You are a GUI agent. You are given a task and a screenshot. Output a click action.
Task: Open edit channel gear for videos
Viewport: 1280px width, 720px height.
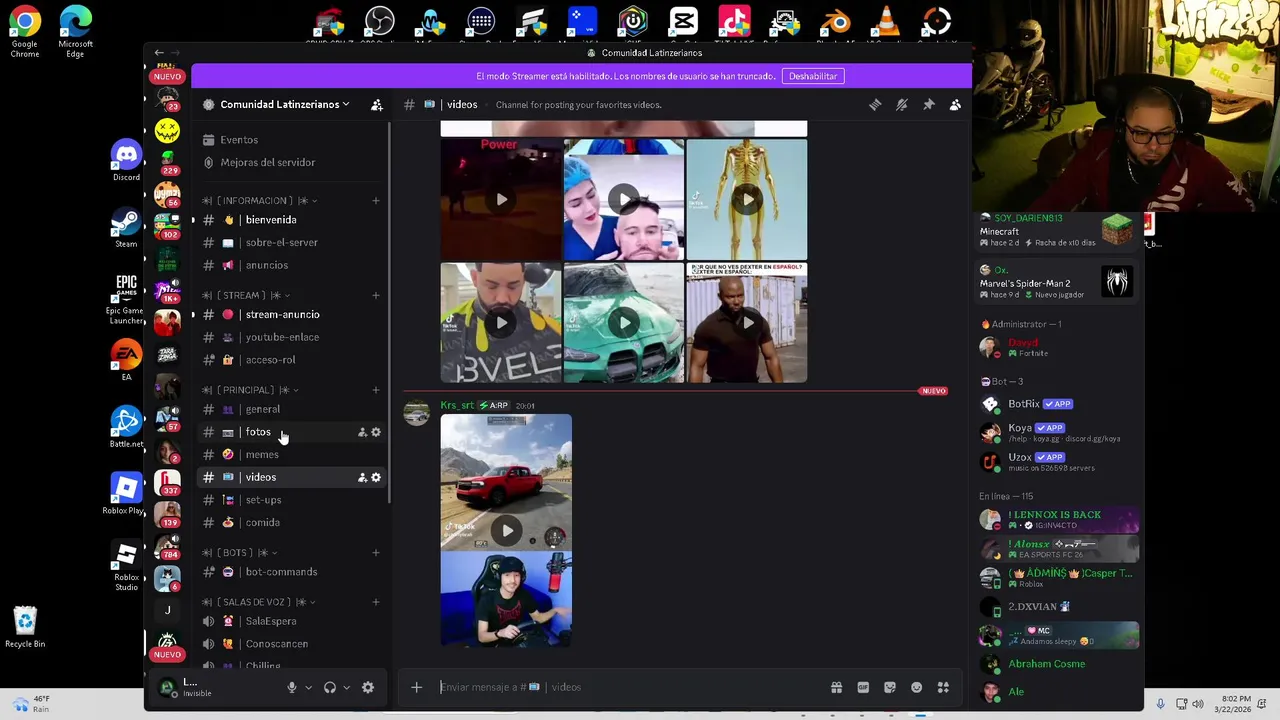[x=376, y=477]
